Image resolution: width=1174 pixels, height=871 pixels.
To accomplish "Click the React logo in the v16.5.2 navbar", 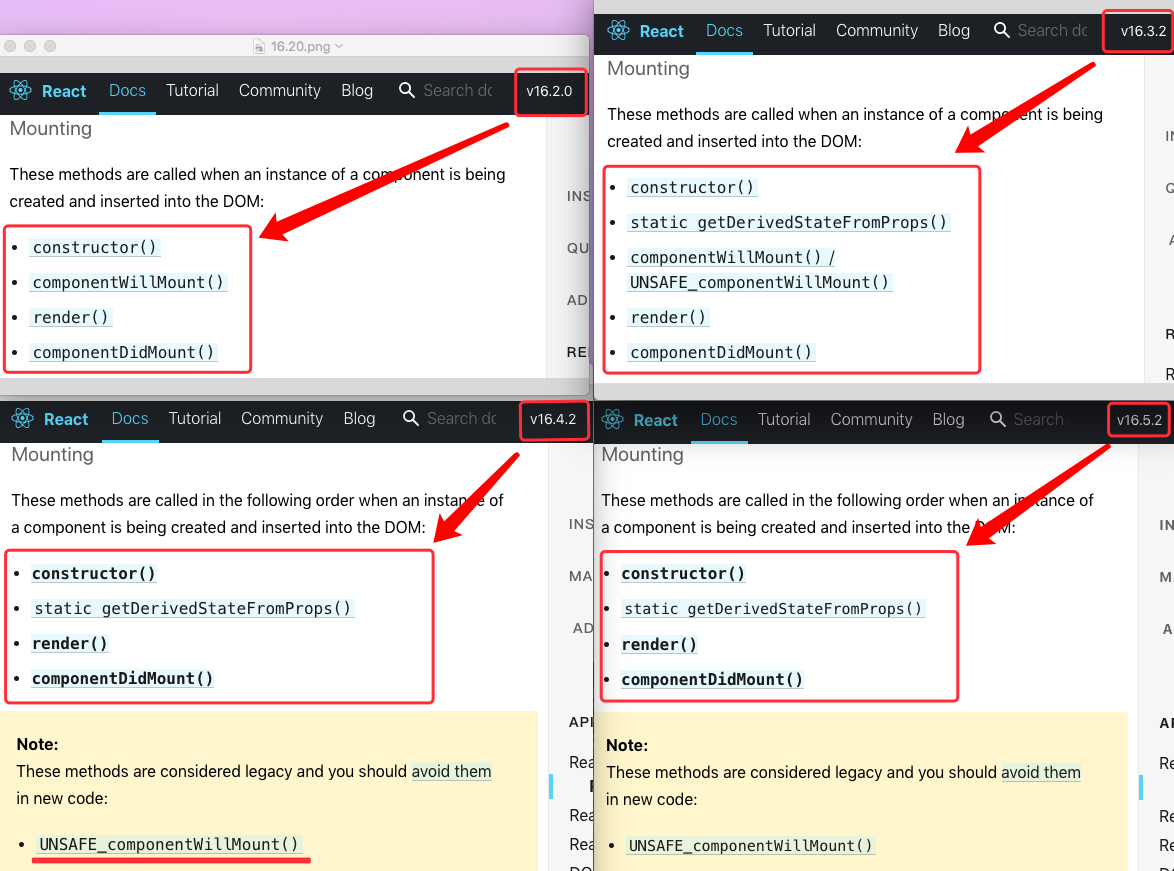I will (x=613, y=420).
